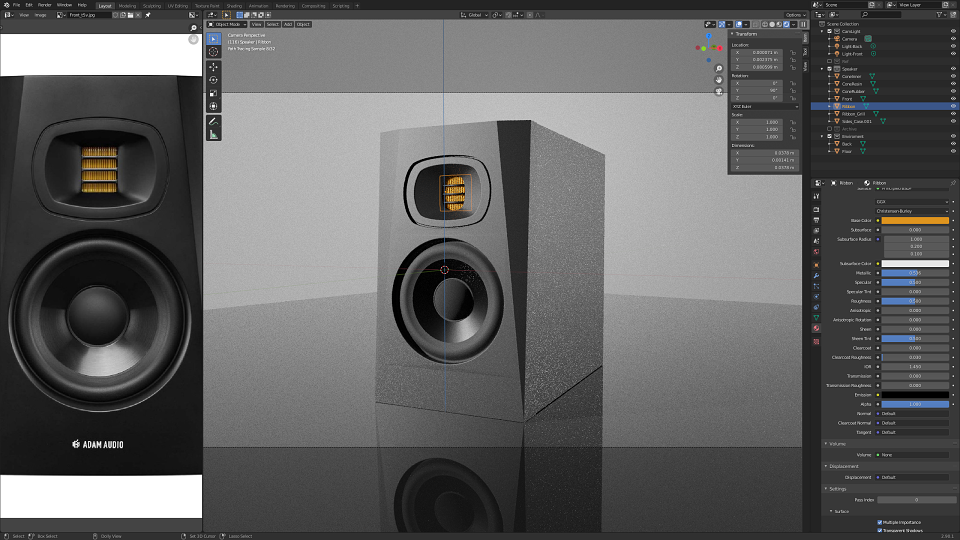Hide the Ribbon_Grill object with eye icon
Screen dimensions: 960x540
(953, 114)
